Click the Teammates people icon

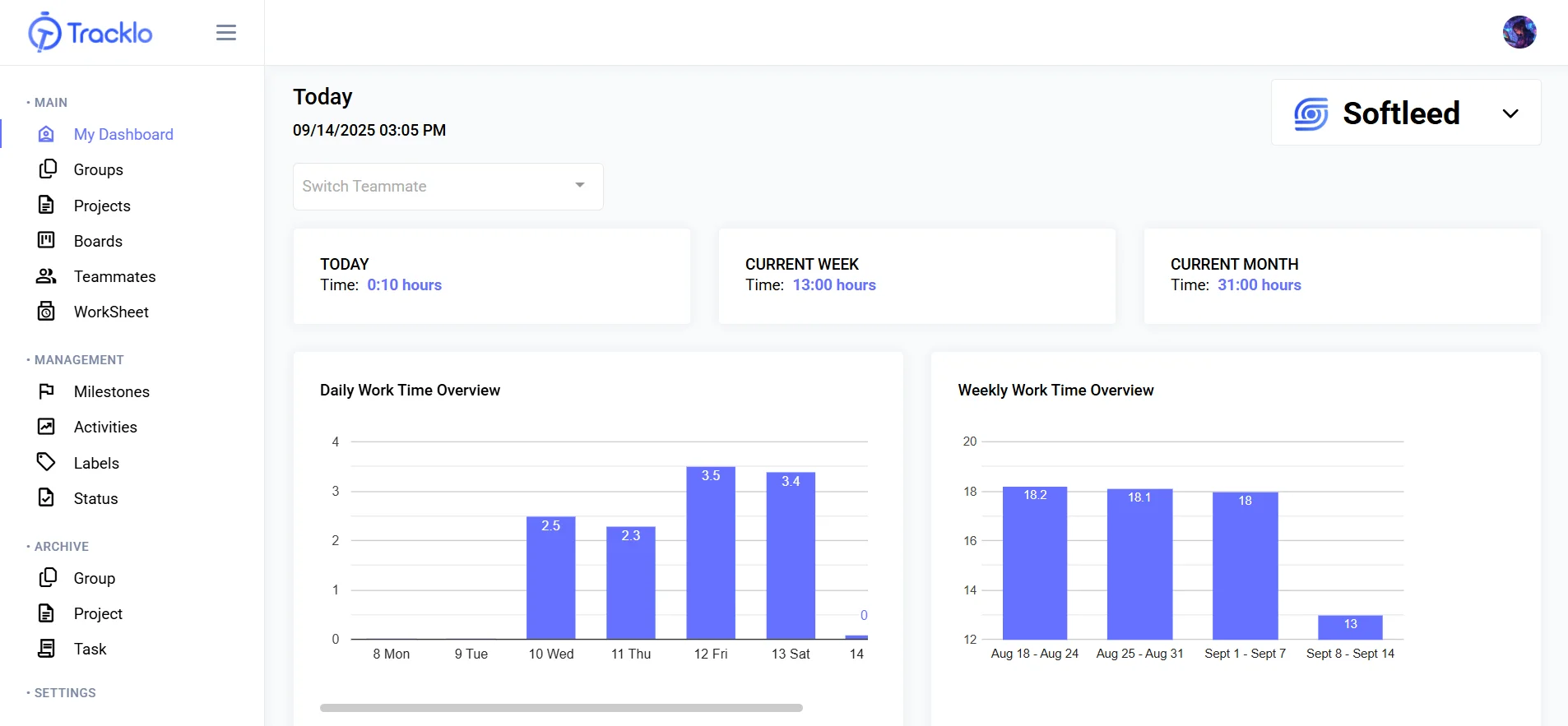pos(46,276)
